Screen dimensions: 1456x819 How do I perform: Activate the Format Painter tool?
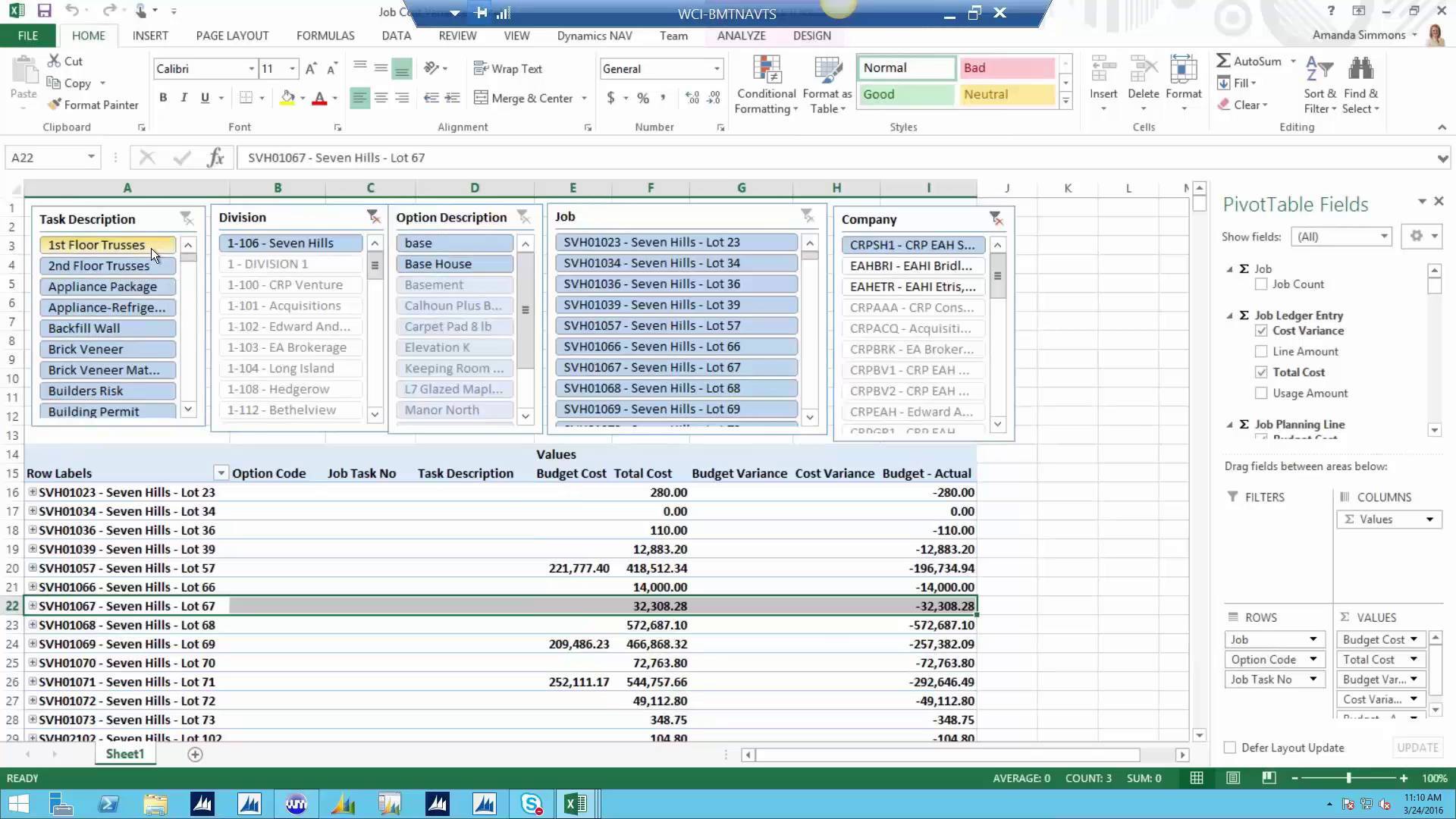(93, 105)
